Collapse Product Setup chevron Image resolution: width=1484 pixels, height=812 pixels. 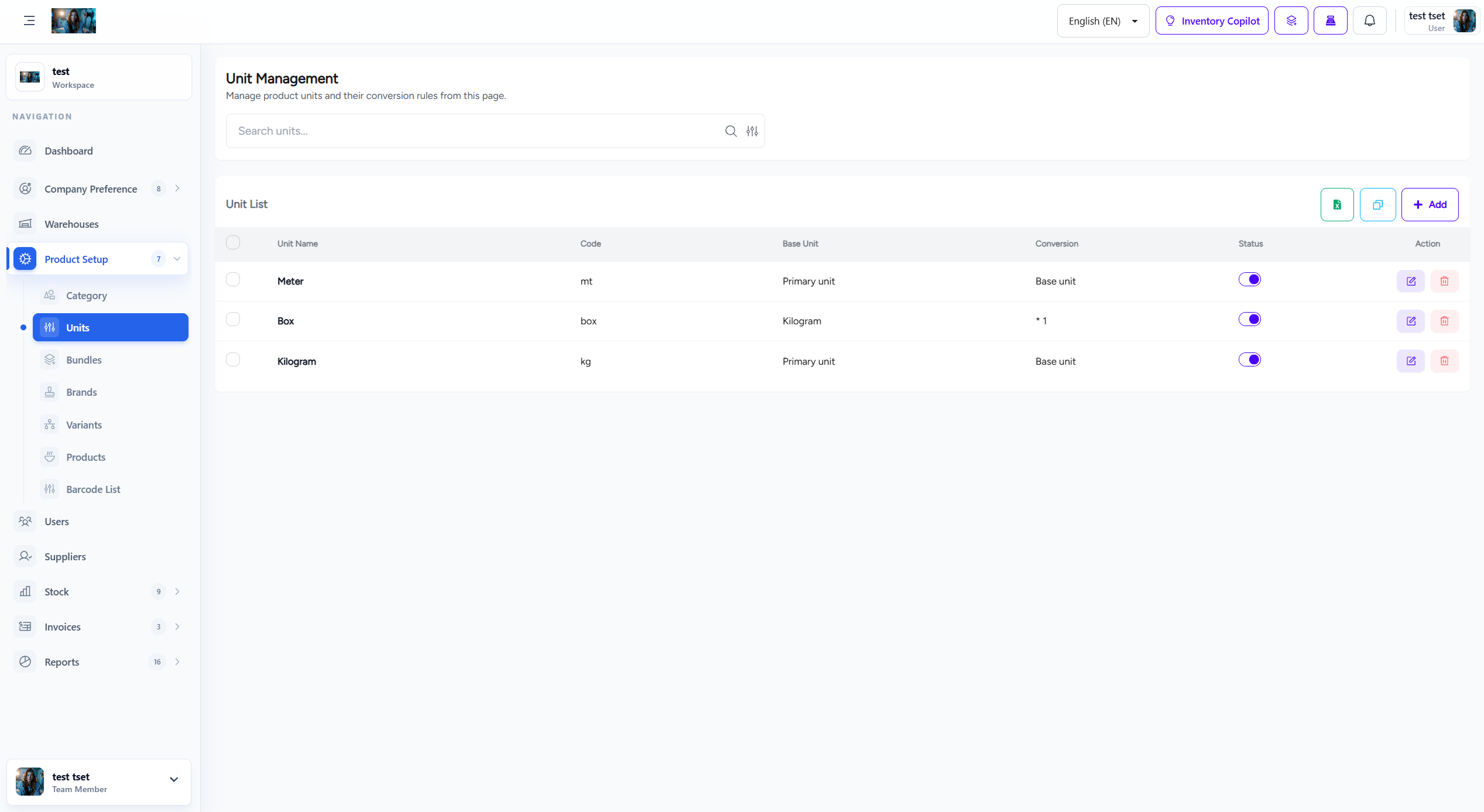point(177,259)
